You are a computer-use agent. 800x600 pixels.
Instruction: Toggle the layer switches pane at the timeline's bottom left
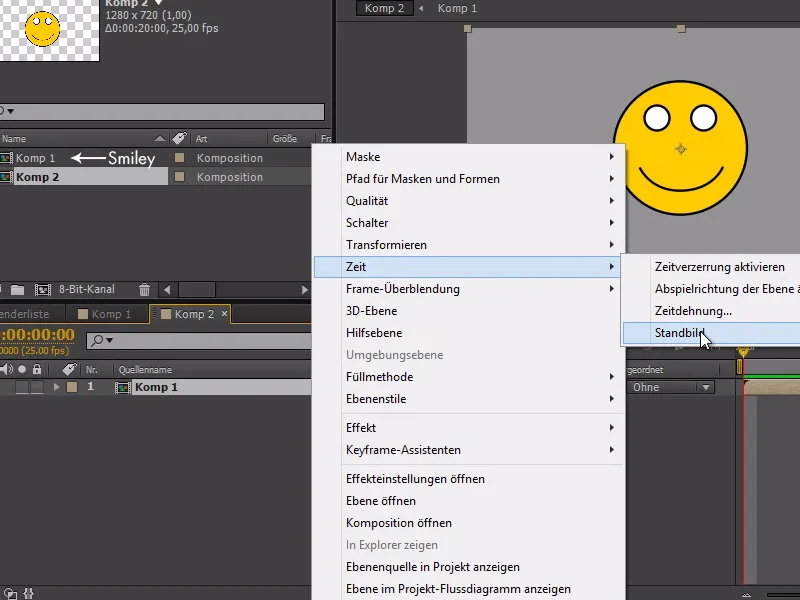pyautogui.click(x=10, y=593)
